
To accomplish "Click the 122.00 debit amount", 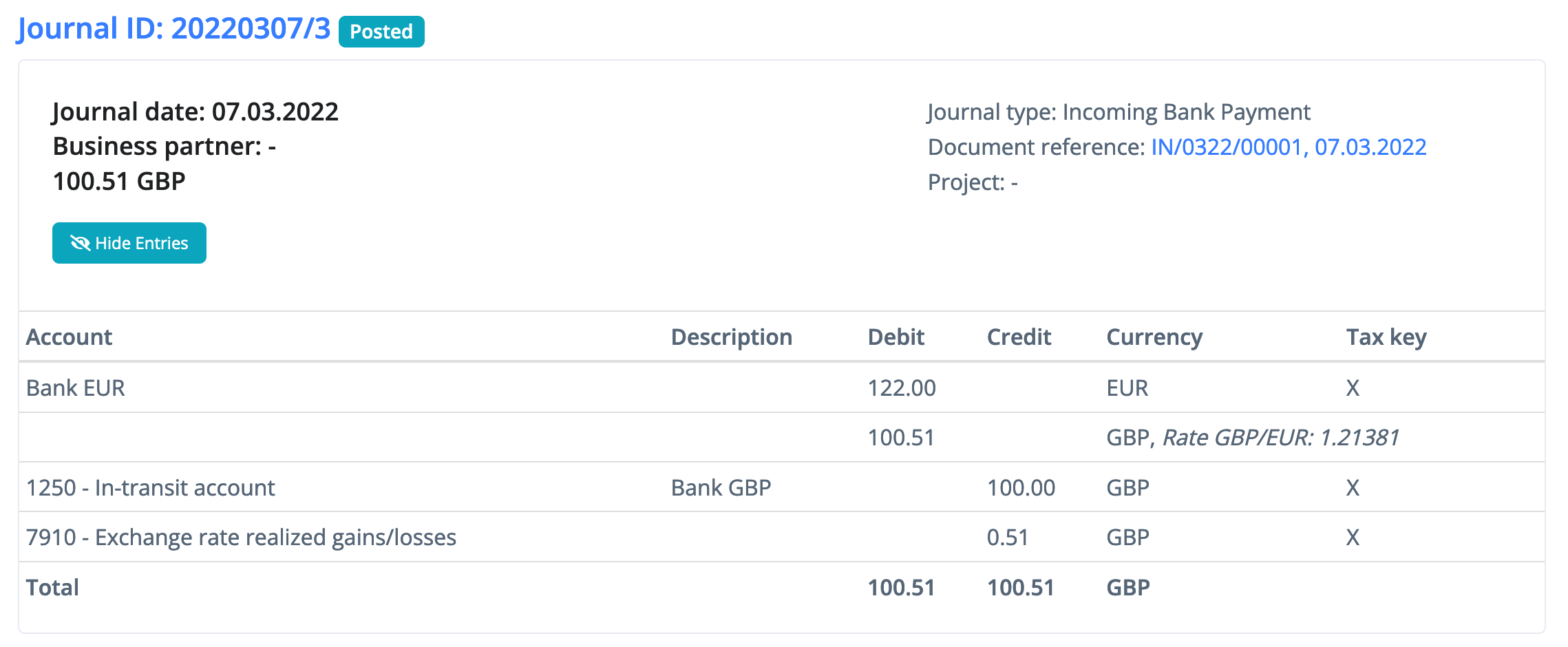I will tap(902, 388).
